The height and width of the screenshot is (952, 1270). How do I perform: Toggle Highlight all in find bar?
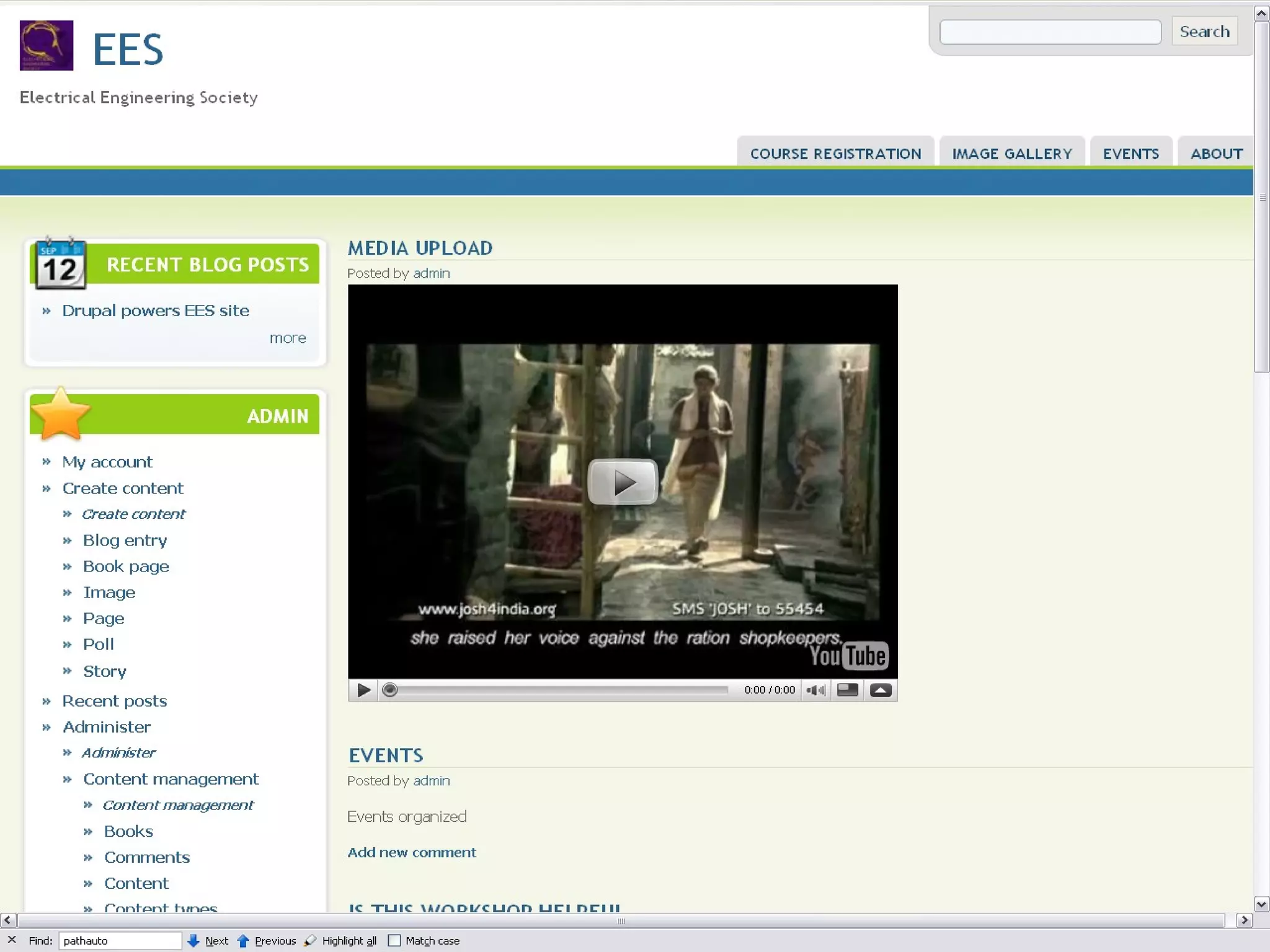[x=341, y=940]
